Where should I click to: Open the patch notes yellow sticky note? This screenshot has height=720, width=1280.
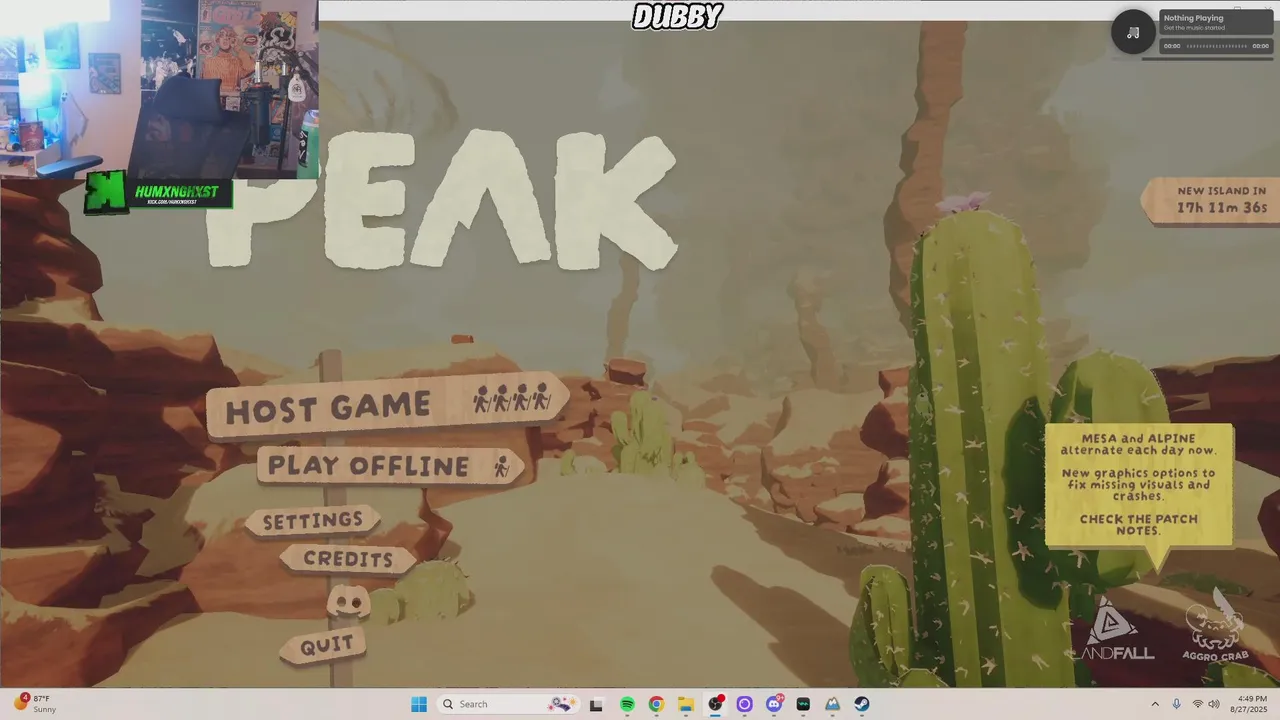pyautogui.click(x=1139, y=486)
